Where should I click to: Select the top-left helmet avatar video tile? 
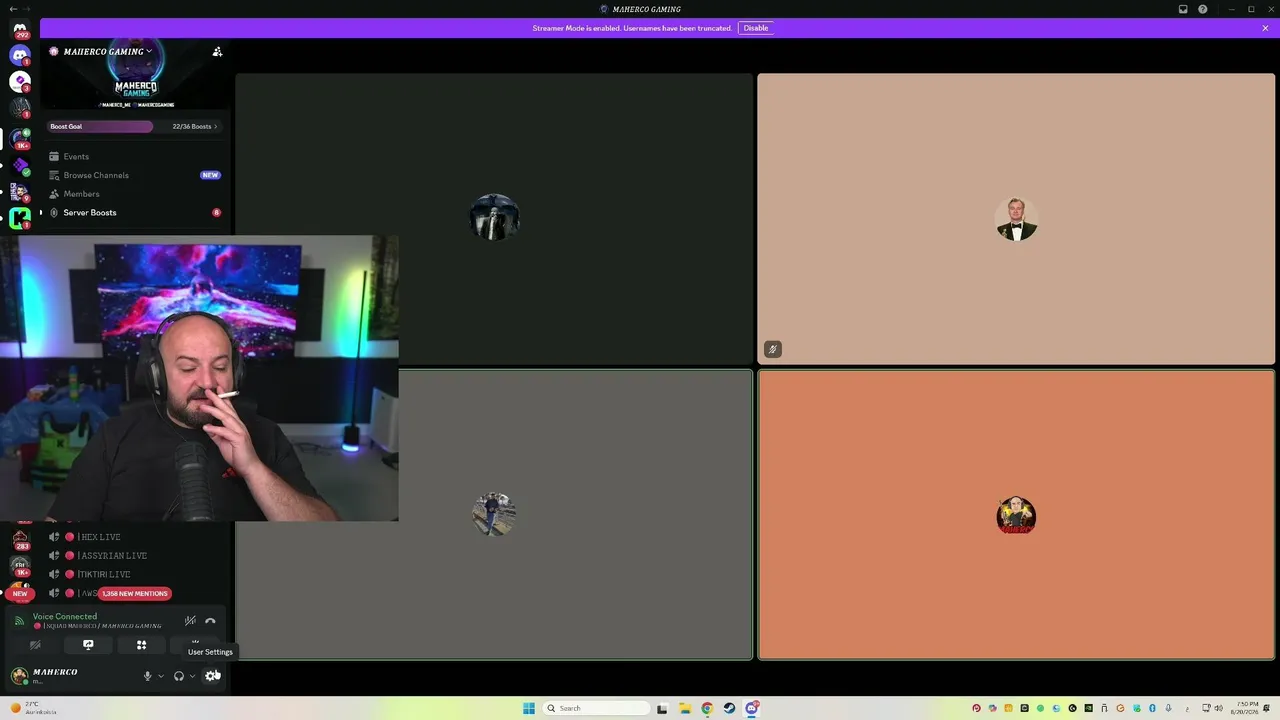[x=494, y=219]
